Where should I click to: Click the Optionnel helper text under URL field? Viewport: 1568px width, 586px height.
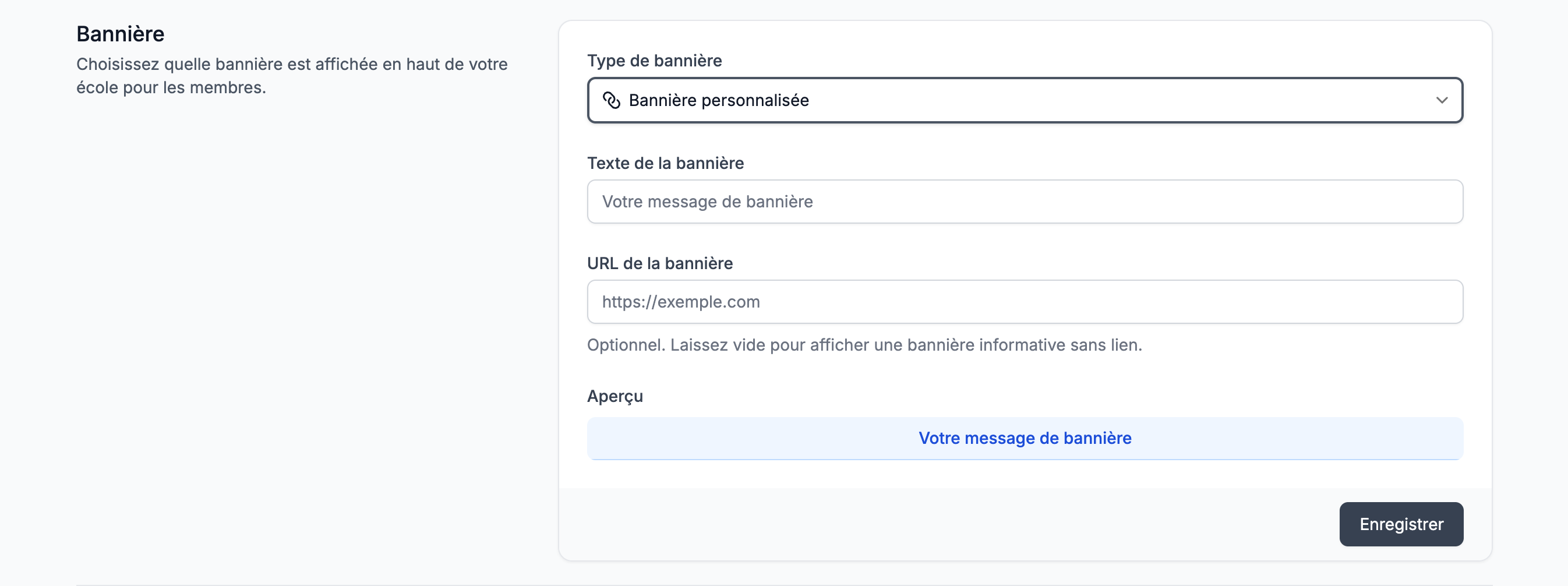864,345
